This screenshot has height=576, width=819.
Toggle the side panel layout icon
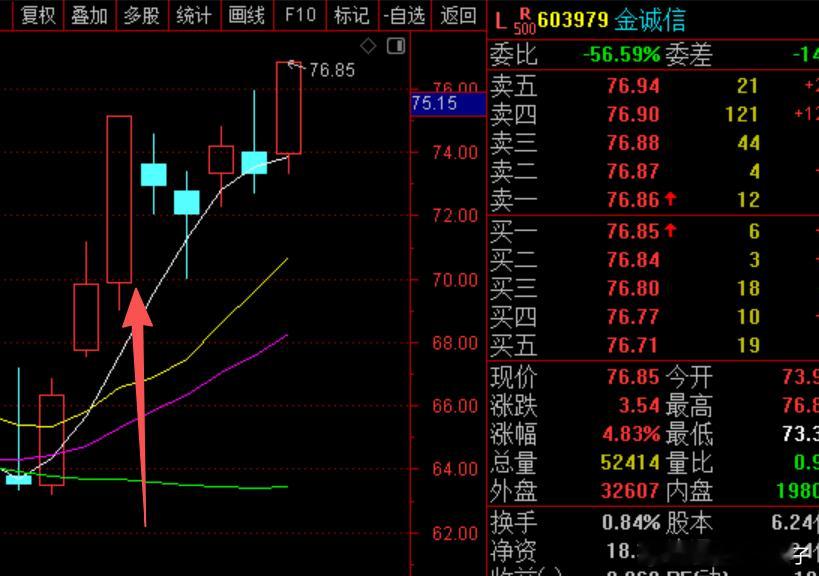click(396, 46)
